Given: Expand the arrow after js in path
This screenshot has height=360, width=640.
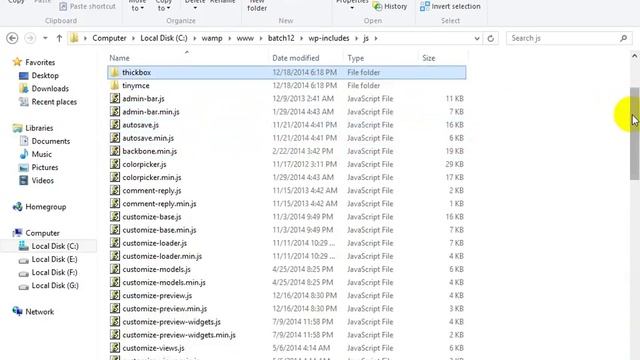Looking at the screenshot, I should point(376,38).
